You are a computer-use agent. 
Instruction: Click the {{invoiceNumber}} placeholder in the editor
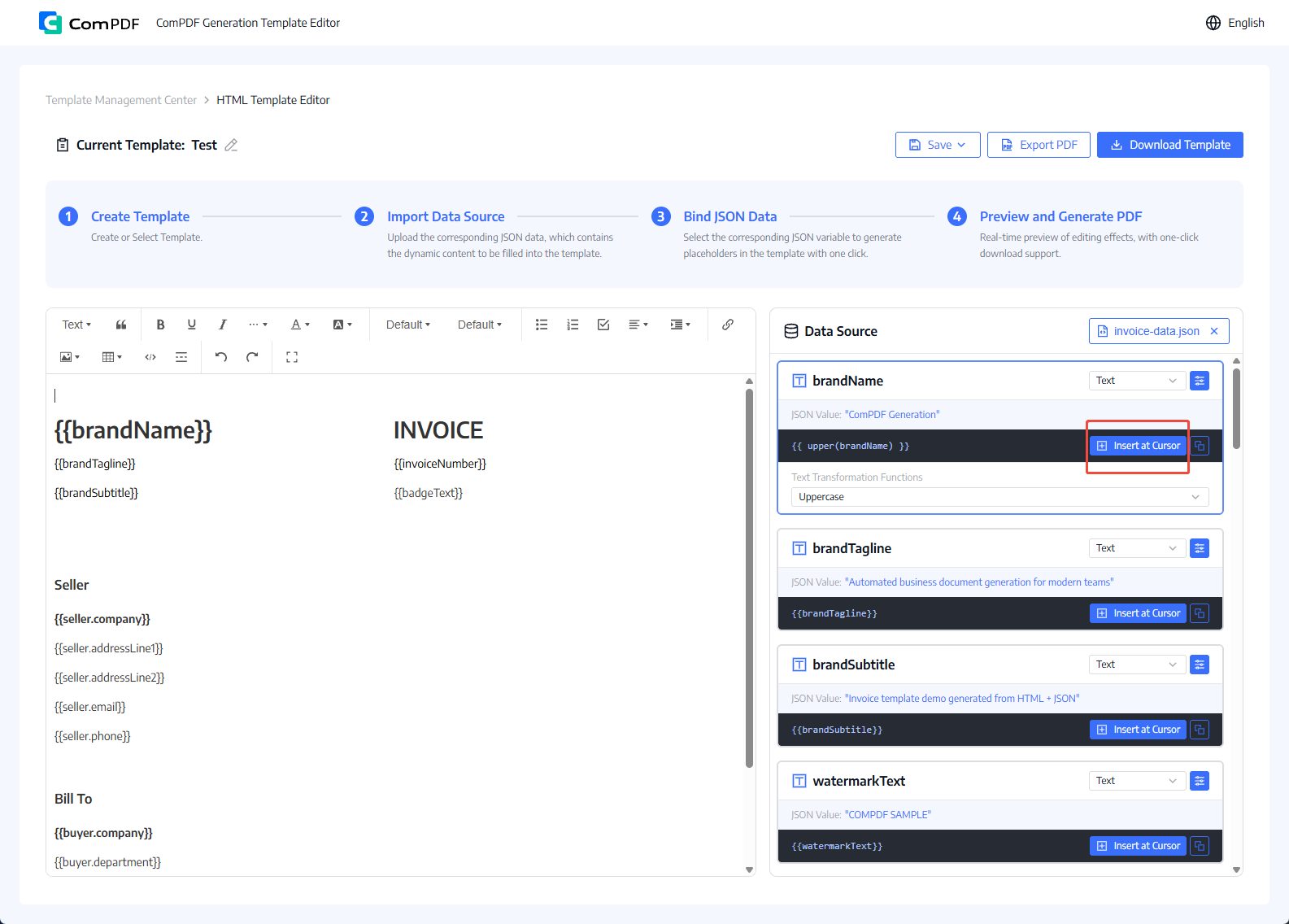[x=440, y=464]
